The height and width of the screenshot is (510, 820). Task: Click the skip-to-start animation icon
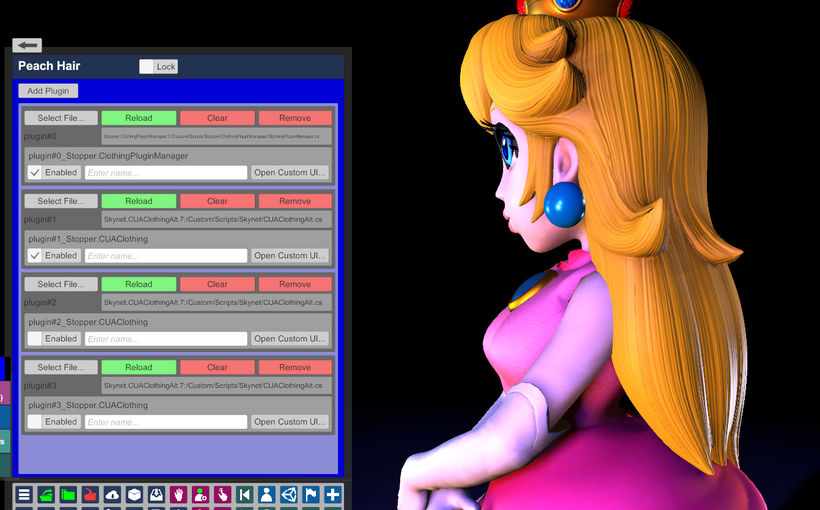244,494
